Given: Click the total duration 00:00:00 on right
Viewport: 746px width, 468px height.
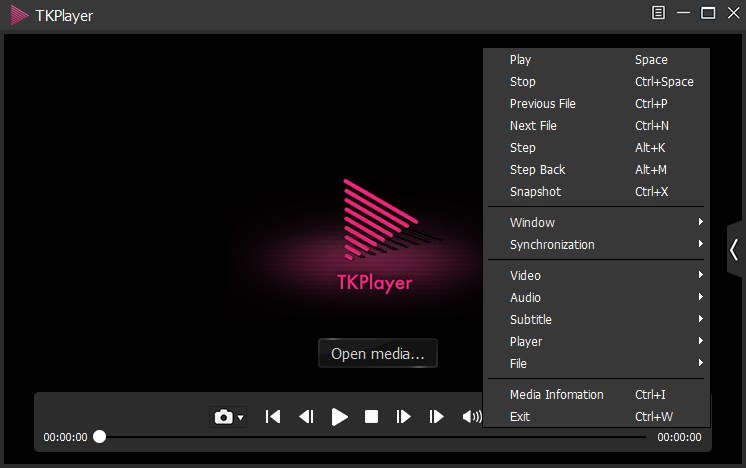Looking at the screenshot, I should coord(679,437).
